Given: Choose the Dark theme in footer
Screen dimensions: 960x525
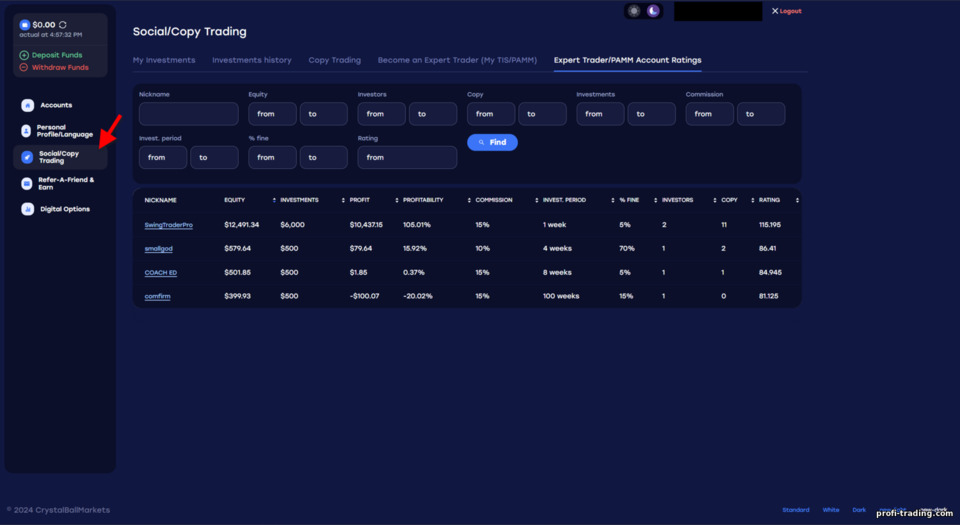Looking at the screenshot, I should click(x=859, y=510).
